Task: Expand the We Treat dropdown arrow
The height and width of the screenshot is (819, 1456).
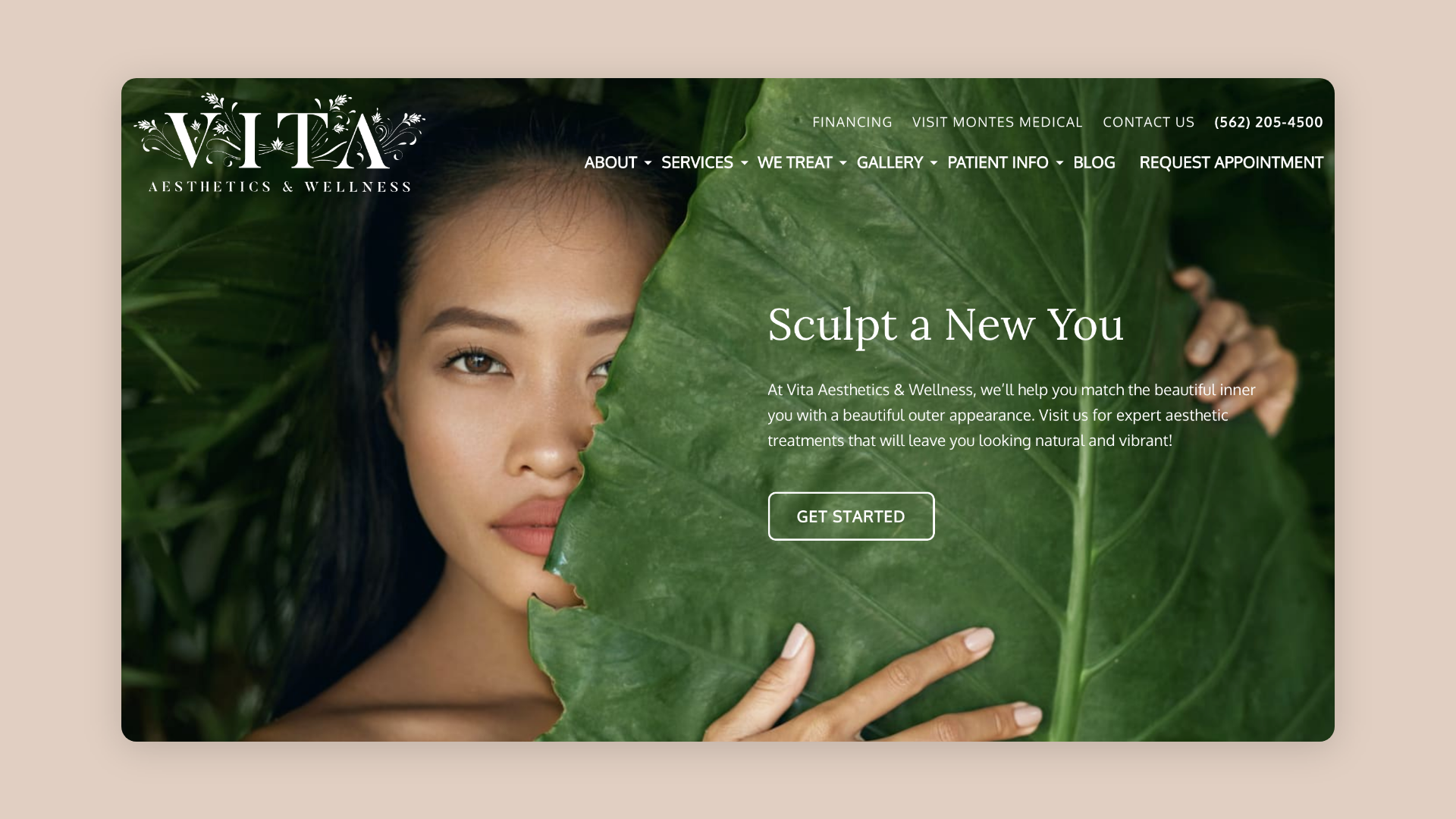Action: 843,163
